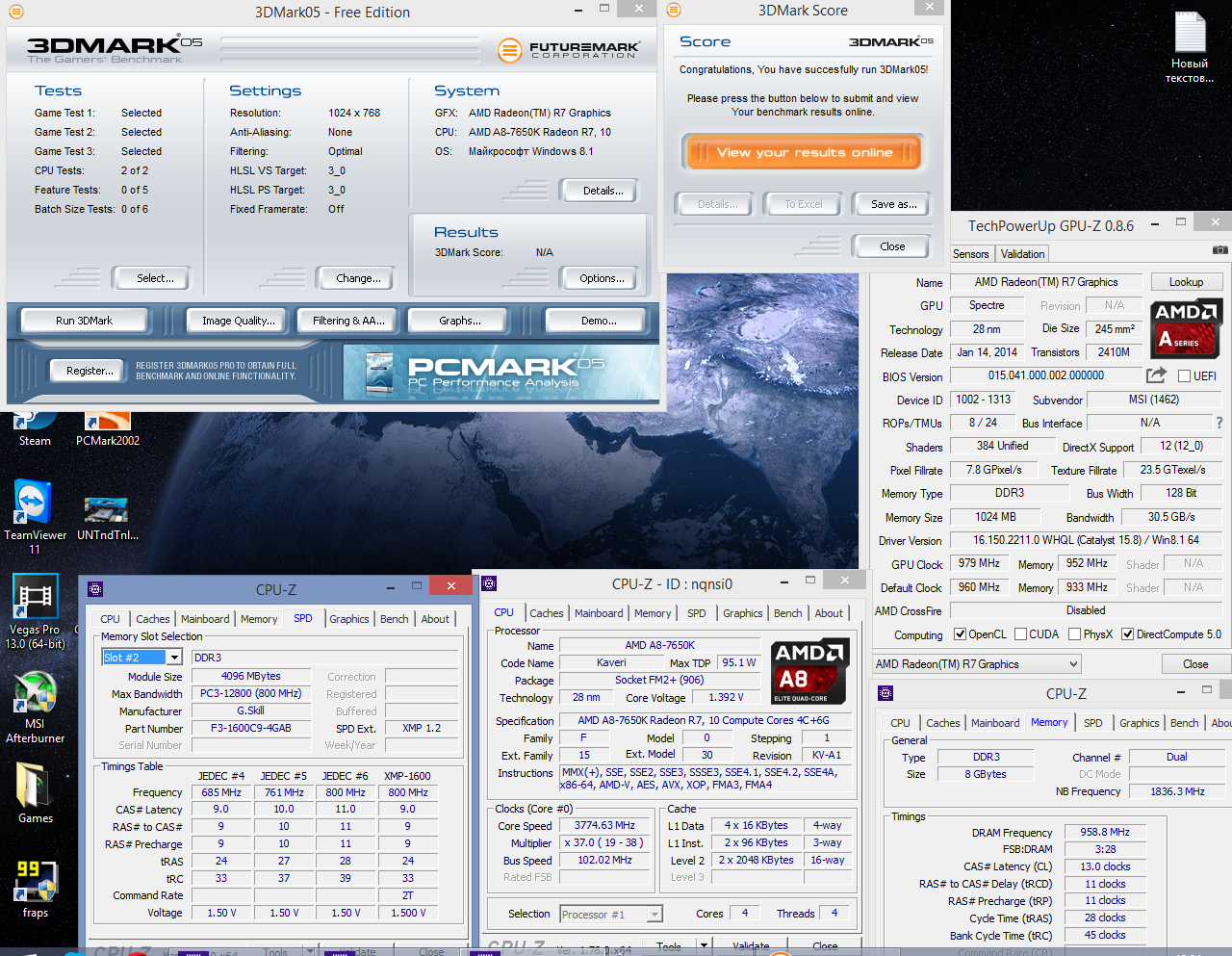Click Close button in GPU-Z

tap(1195, 664)
